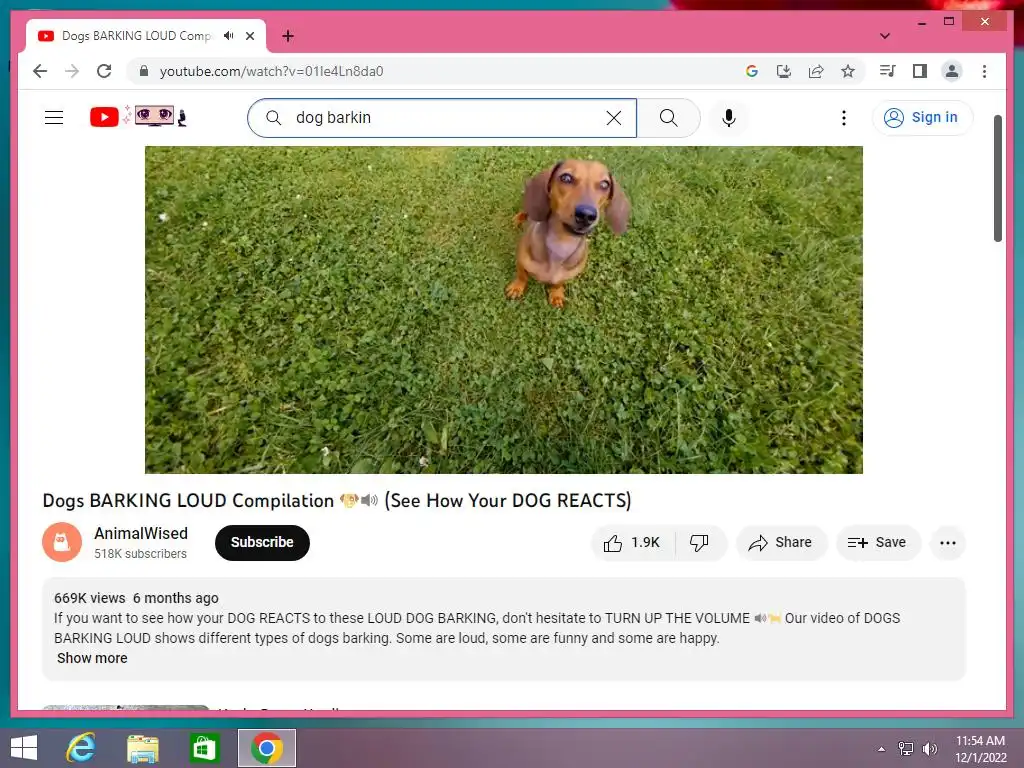This screenshot has height=768, width=1024.
Task: Select the Dogs BARKING LOUD Comp tab
Action: [x=136, y=36]
